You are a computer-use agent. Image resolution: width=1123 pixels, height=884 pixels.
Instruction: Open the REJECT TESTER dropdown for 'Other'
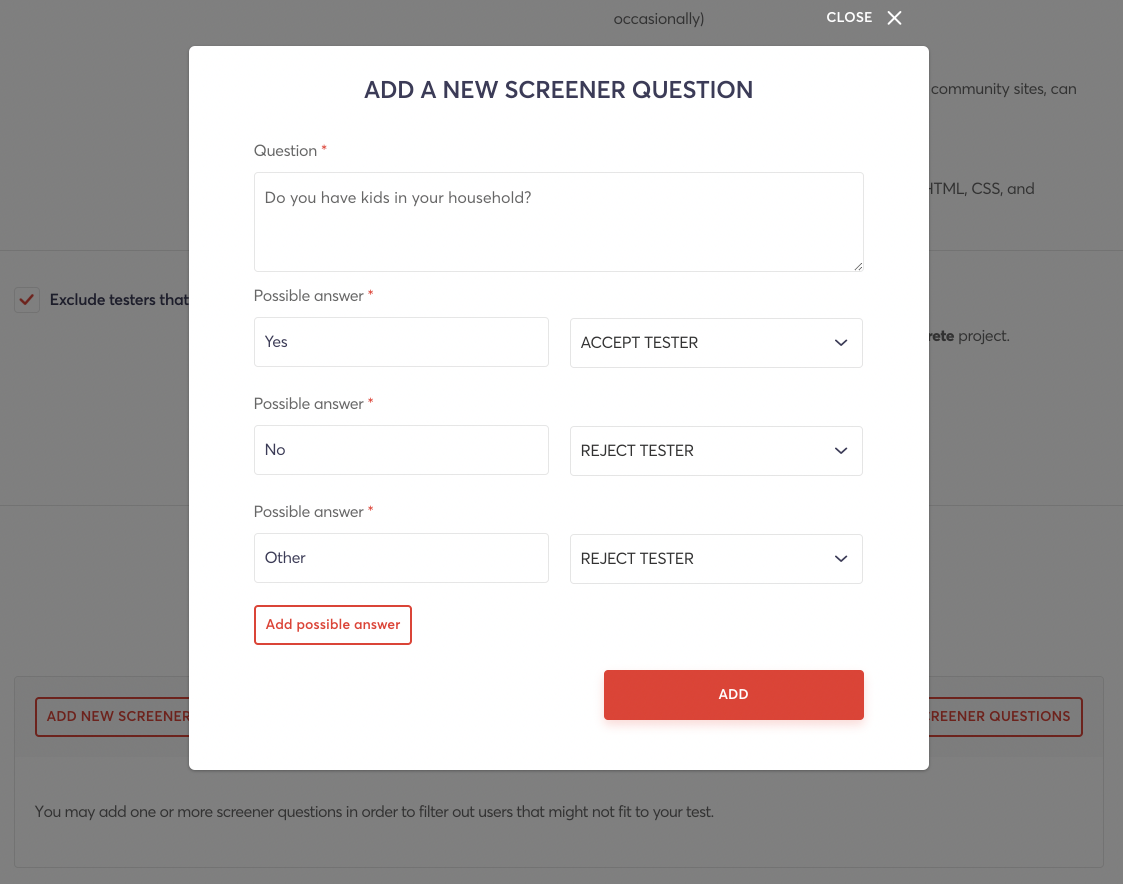(715, 559)
